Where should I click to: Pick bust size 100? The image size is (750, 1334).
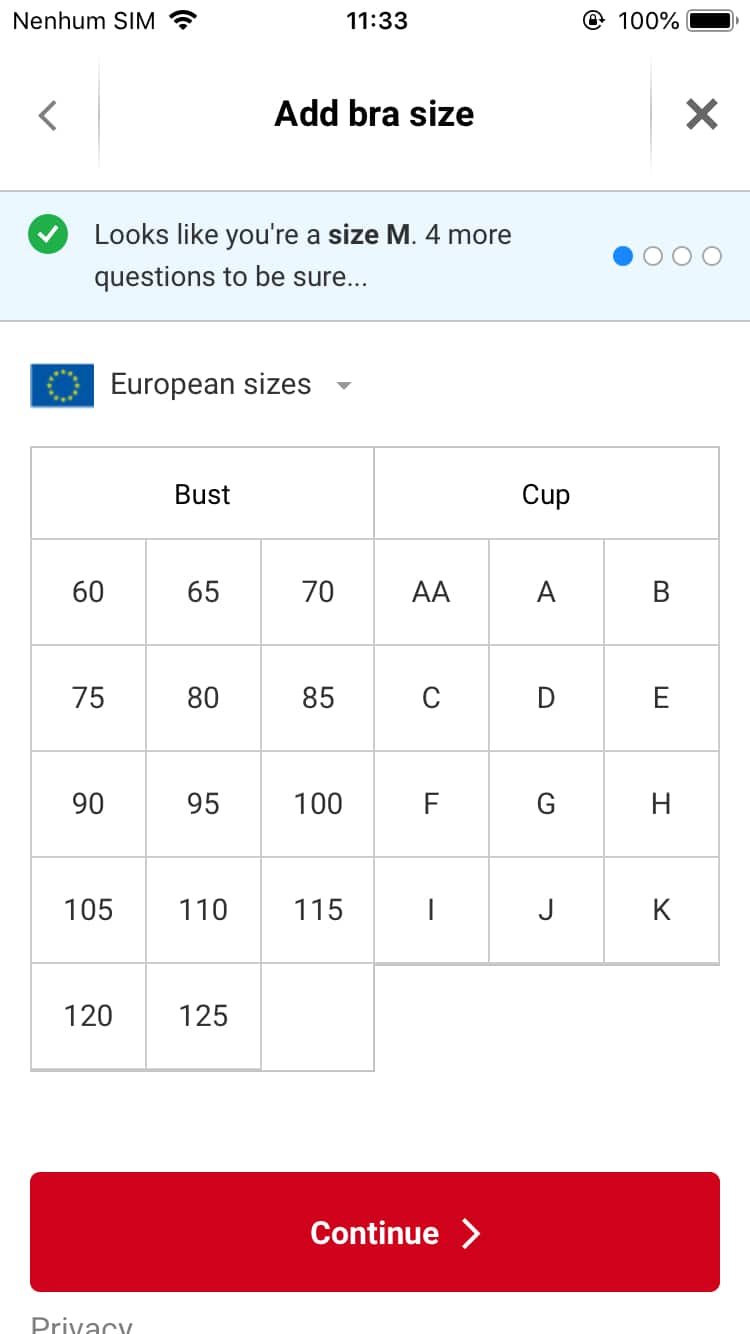coord(318,804)
